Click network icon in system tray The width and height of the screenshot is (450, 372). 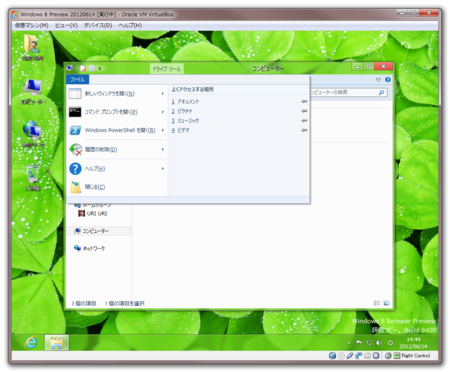tap(369, 342)
